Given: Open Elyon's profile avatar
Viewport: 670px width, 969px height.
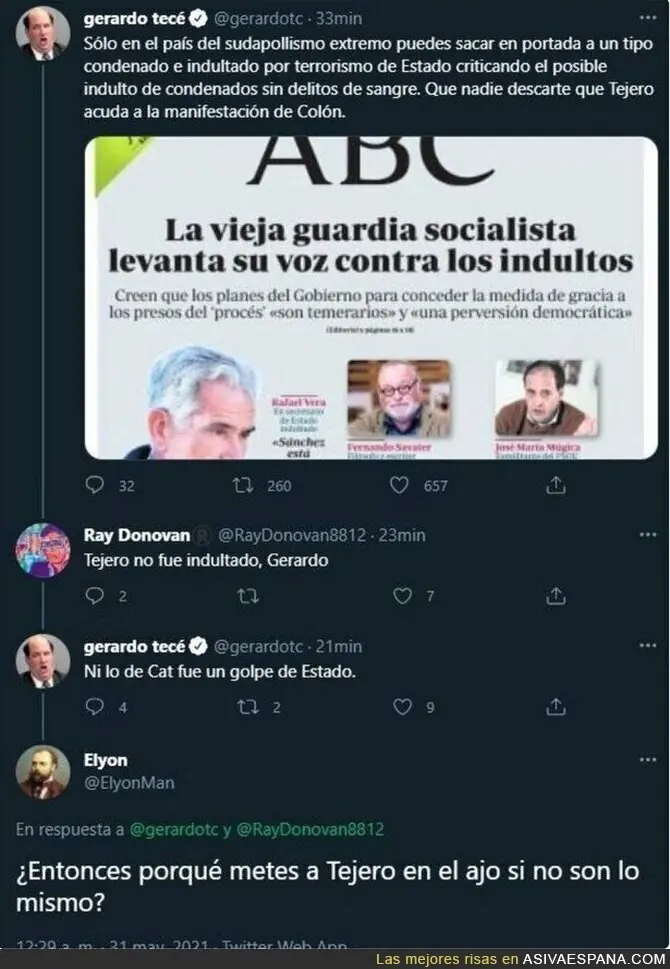Looking at the screenshot, I should tap(43, 772).
